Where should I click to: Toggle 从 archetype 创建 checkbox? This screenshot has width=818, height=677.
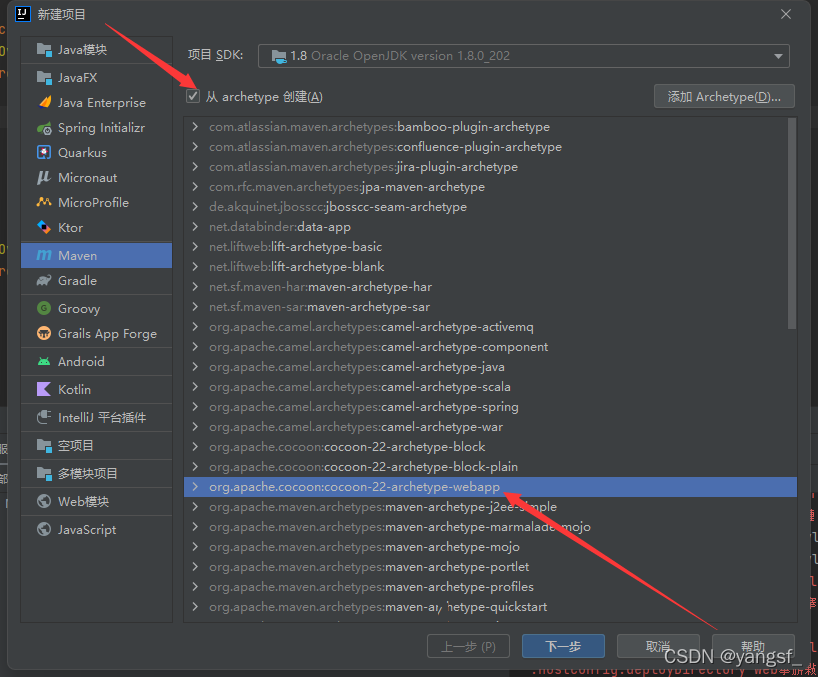193,96
